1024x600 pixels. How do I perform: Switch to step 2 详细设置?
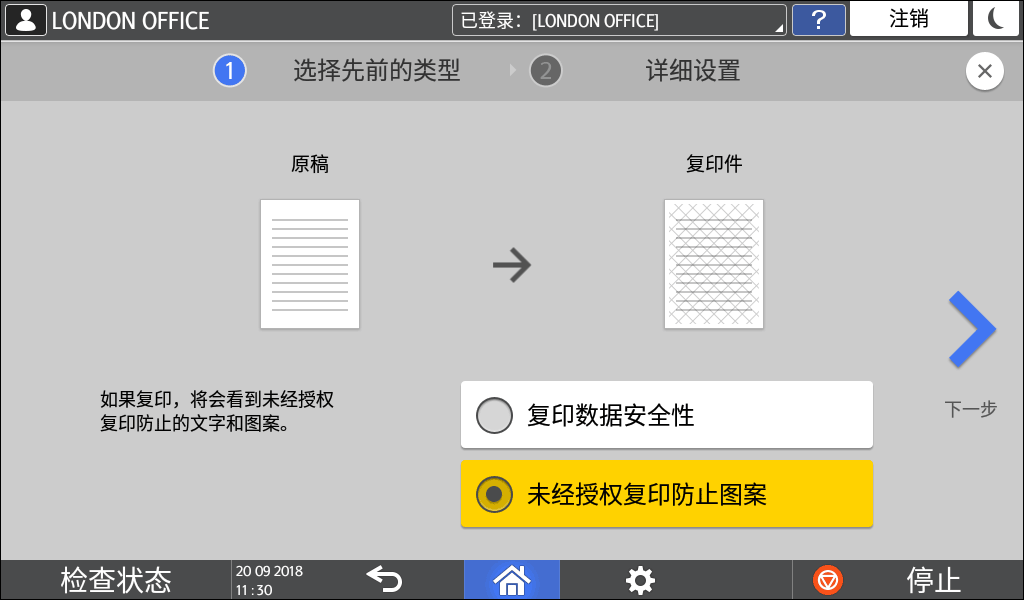(x=546, y=70)
